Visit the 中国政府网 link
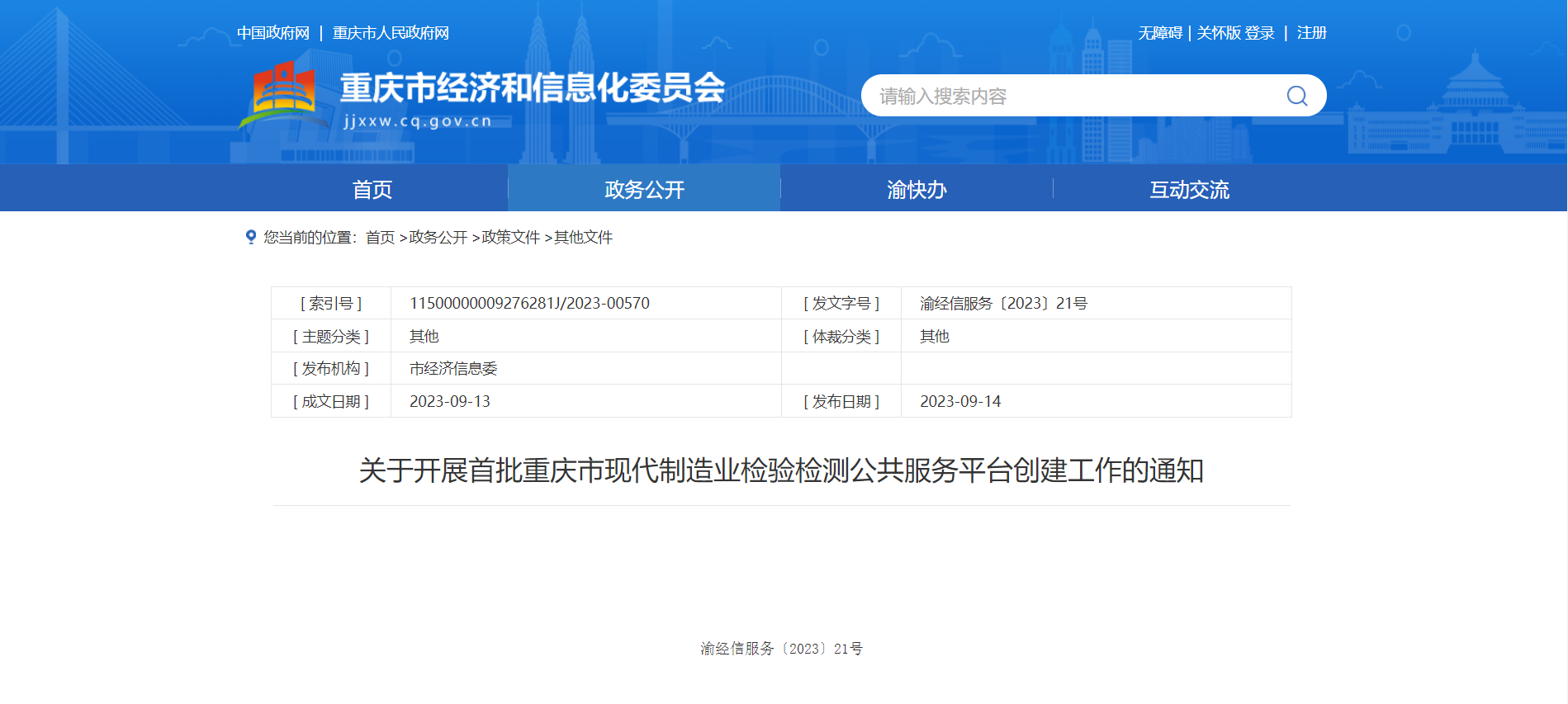Screen dimensions: 1568x704 (273, 33)
